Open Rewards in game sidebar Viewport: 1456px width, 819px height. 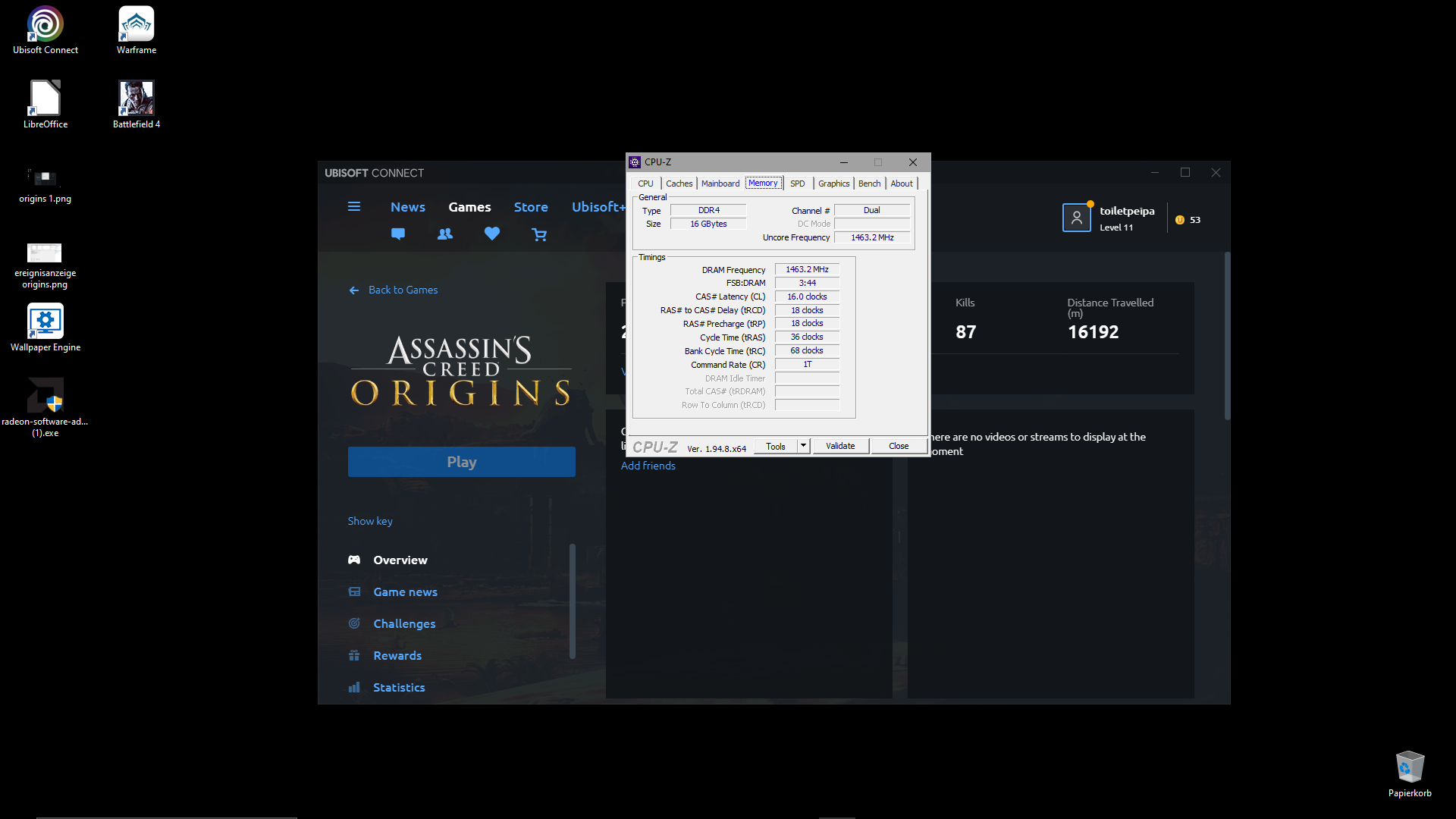397,655
